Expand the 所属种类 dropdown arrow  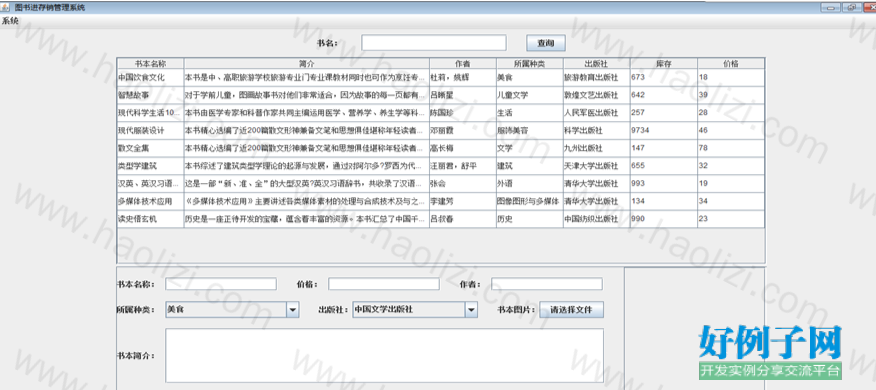[293, 310]
